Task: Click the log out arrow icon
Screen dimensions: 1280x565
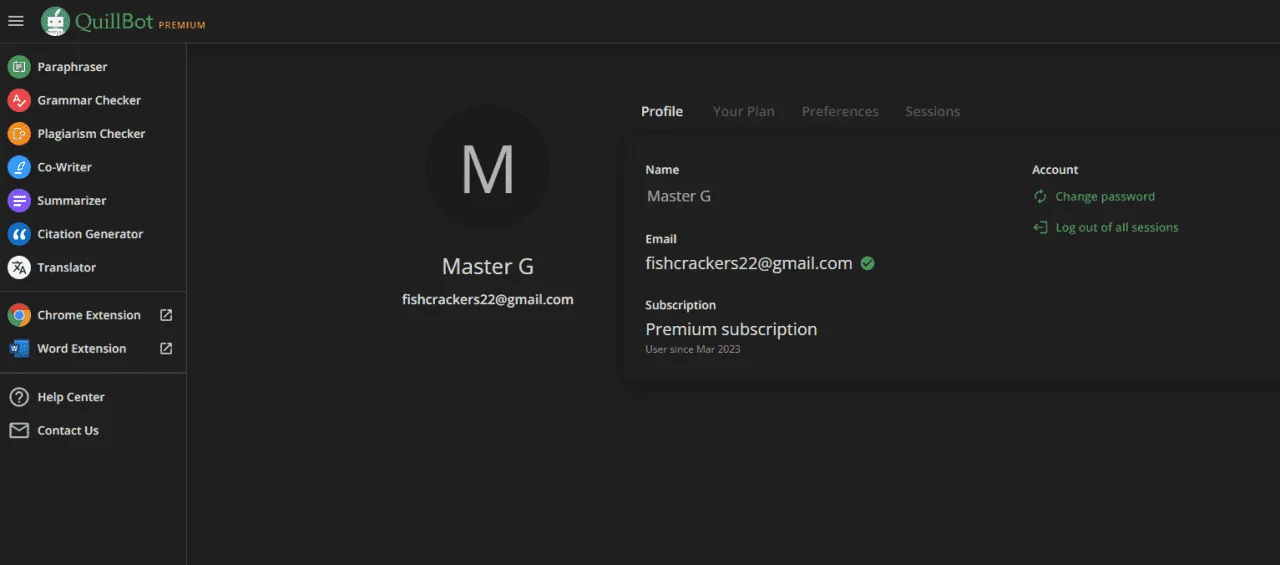Action: point(1040,228)
